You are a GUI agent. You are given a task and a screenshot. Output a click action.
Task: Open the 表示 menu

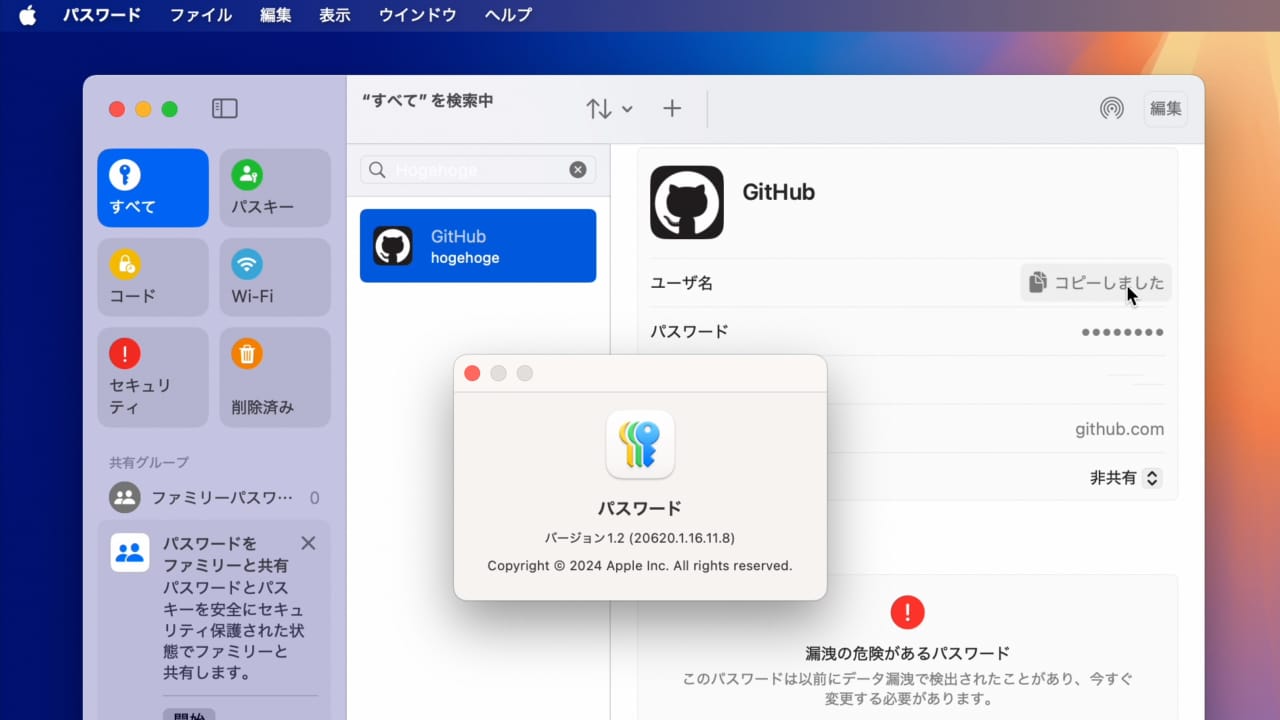click(x=335, y=15)
